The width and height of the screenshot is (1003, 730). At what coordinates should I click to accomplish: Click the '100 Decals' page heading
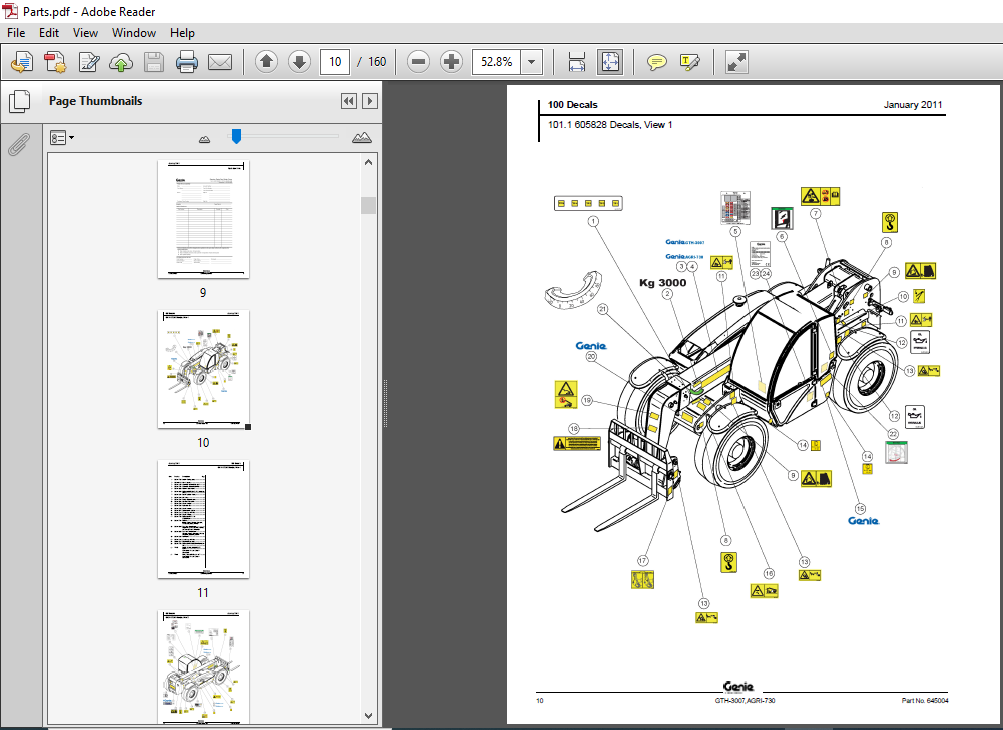(573, 104)
